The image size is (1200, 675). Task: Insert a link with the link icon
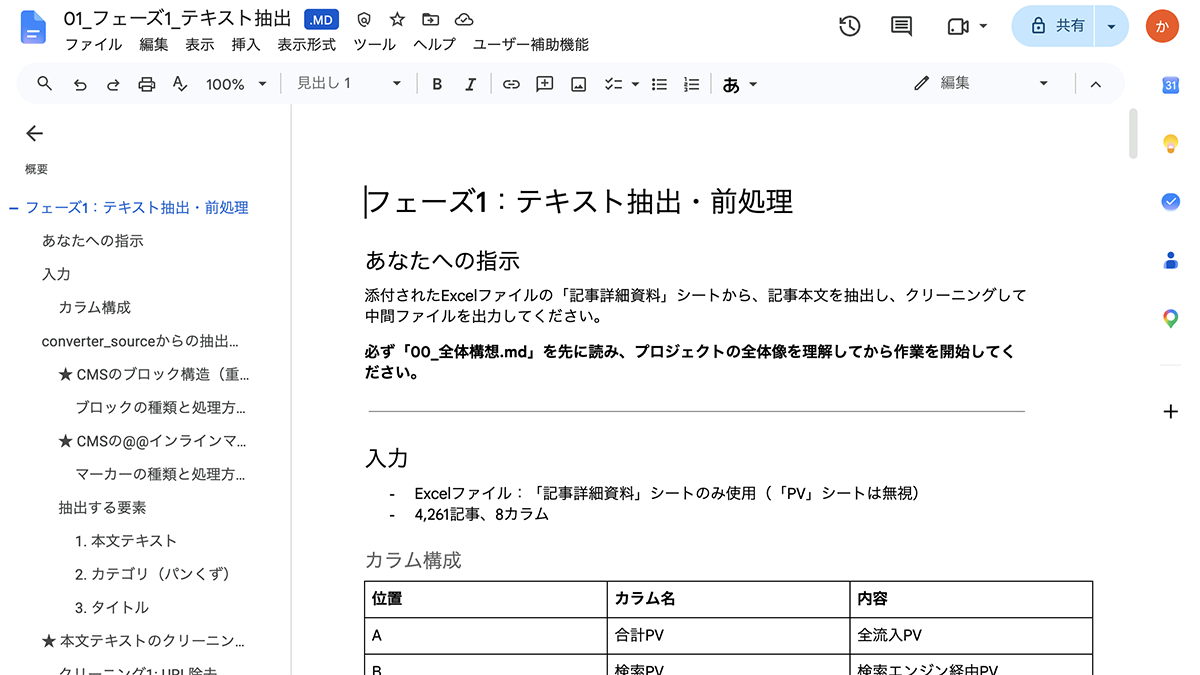point(511,84)
